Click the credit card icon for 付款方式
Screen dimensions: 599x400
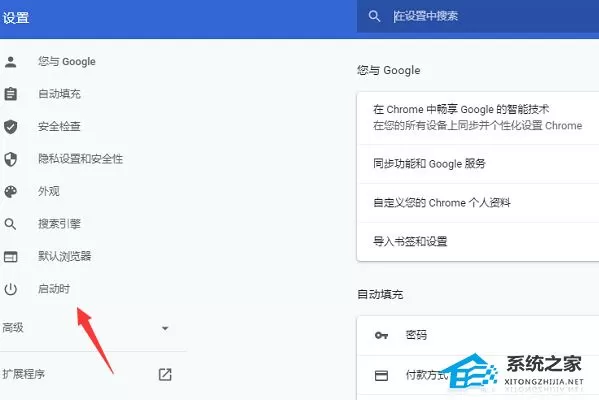click(381, 376)
